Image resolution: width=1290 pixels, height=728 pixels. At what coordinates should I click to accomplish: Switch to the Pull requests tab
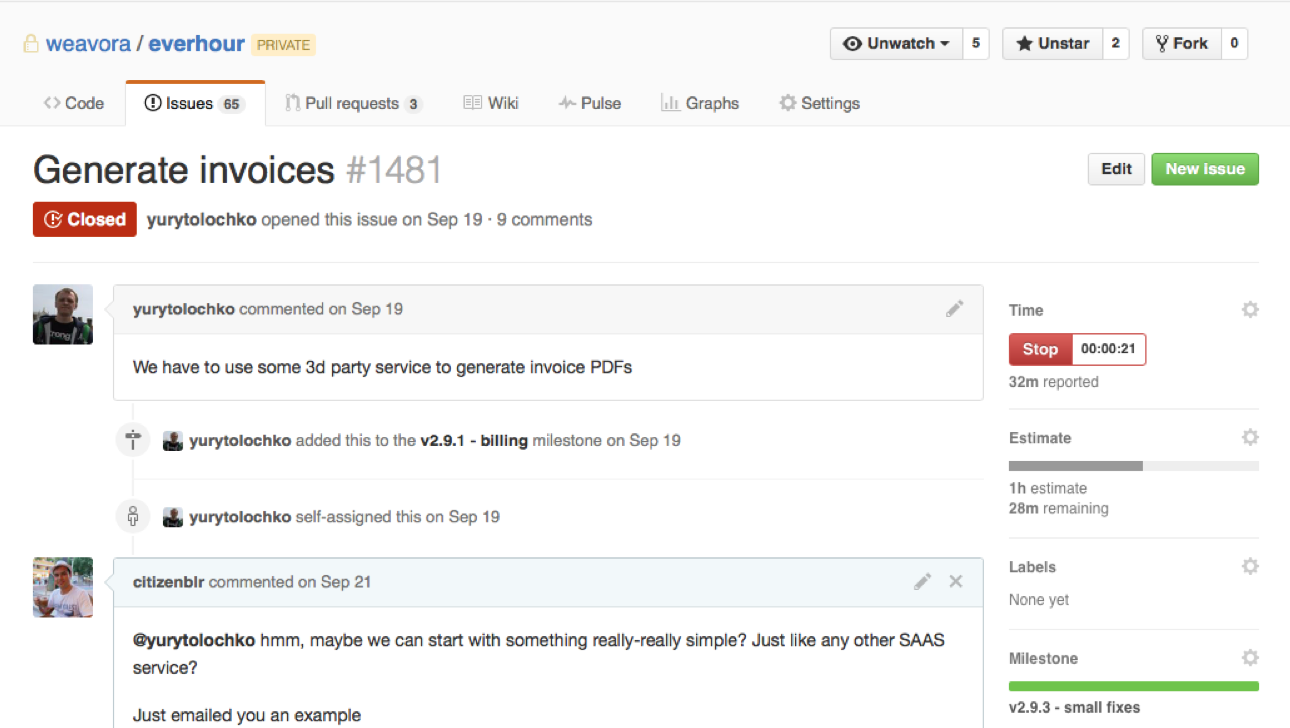(353, 103)
